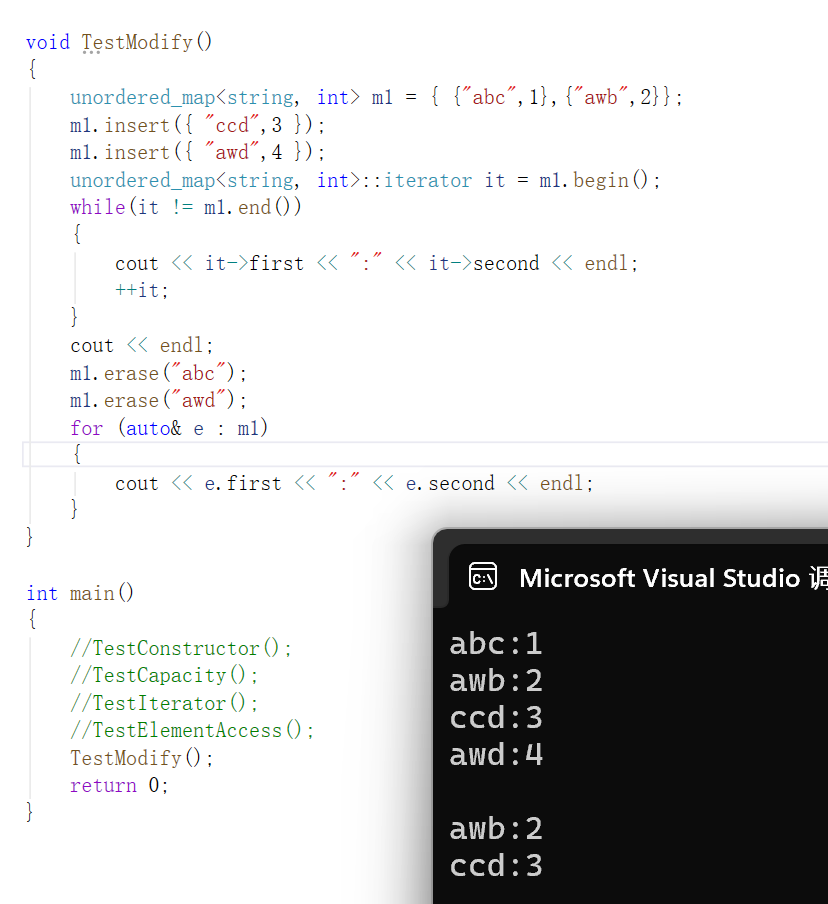
Task: Click the first awb:2 console output line
Action: tap(496, 681)
